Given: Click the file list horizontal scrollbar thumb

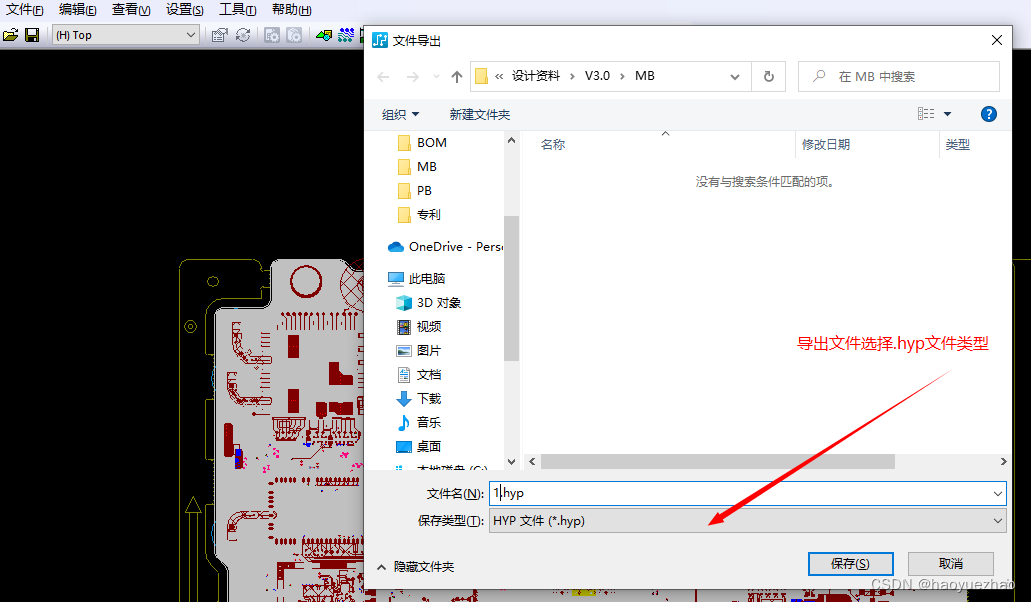Looking at the screenshot, I should coord(717,461).
